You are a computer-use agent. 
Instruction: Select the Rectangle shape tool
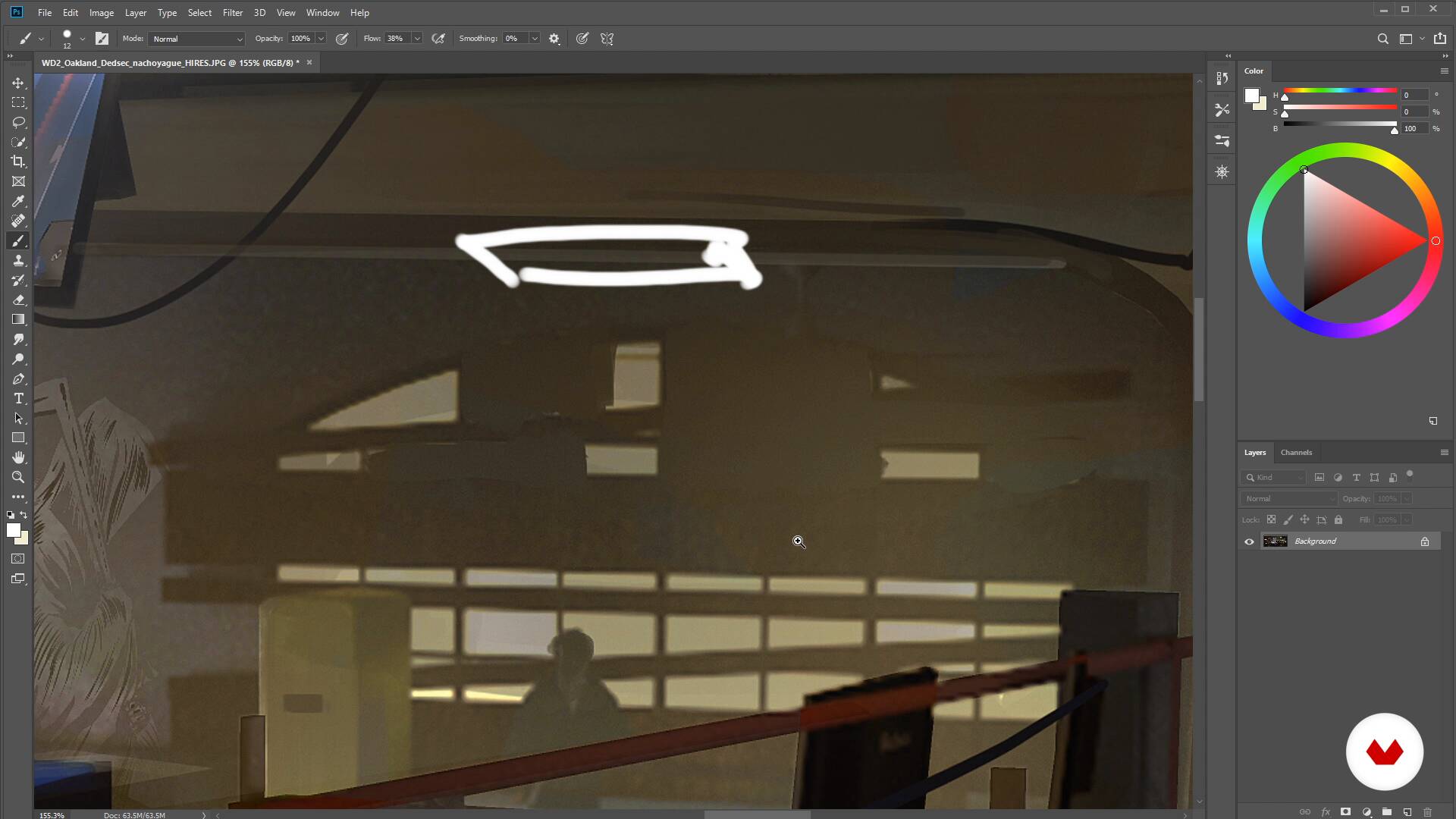18,438
